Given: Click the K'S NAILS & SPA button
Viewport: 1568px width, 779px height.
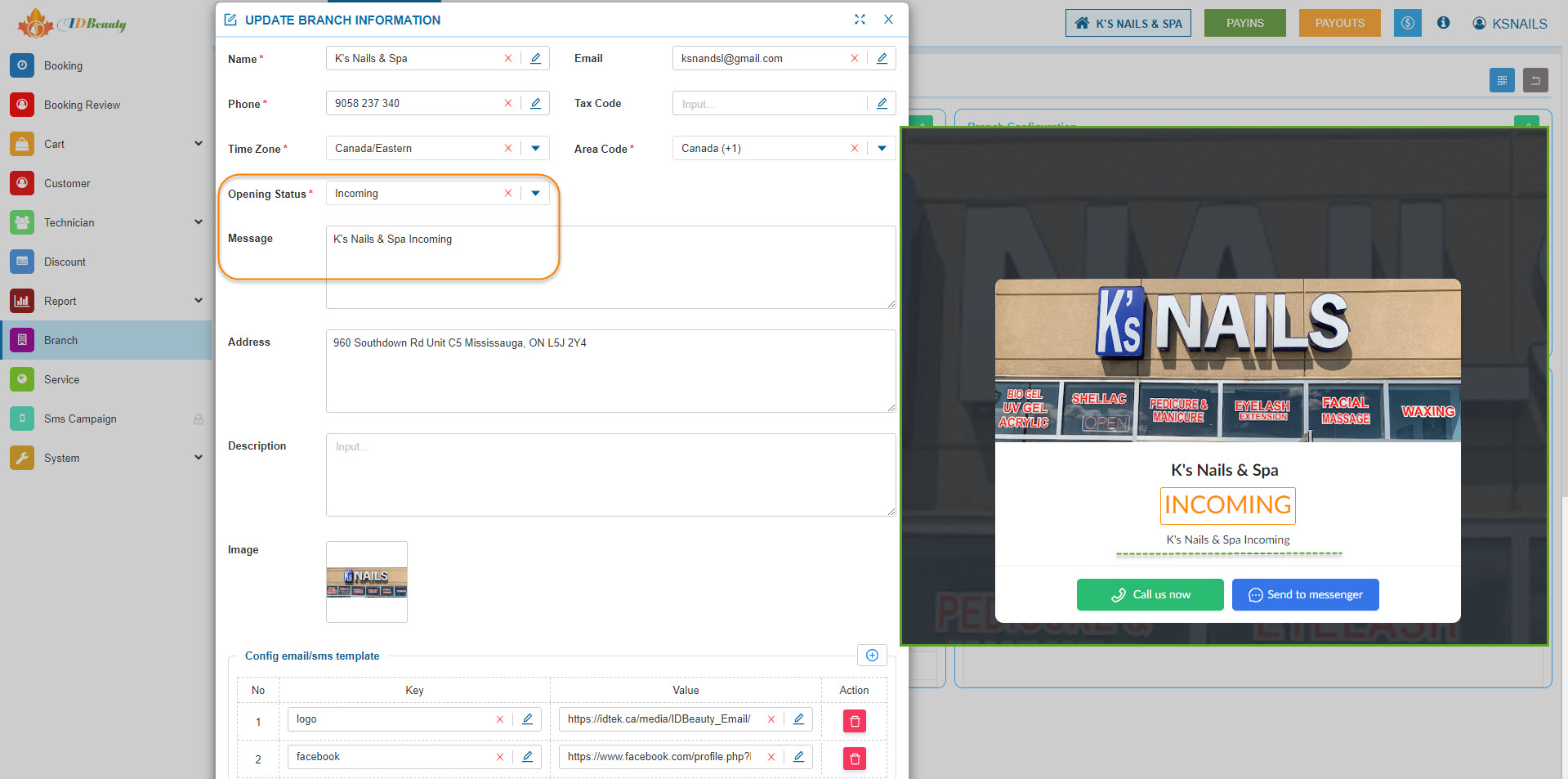Looking at the screenshot, I should coord(1128,23).
